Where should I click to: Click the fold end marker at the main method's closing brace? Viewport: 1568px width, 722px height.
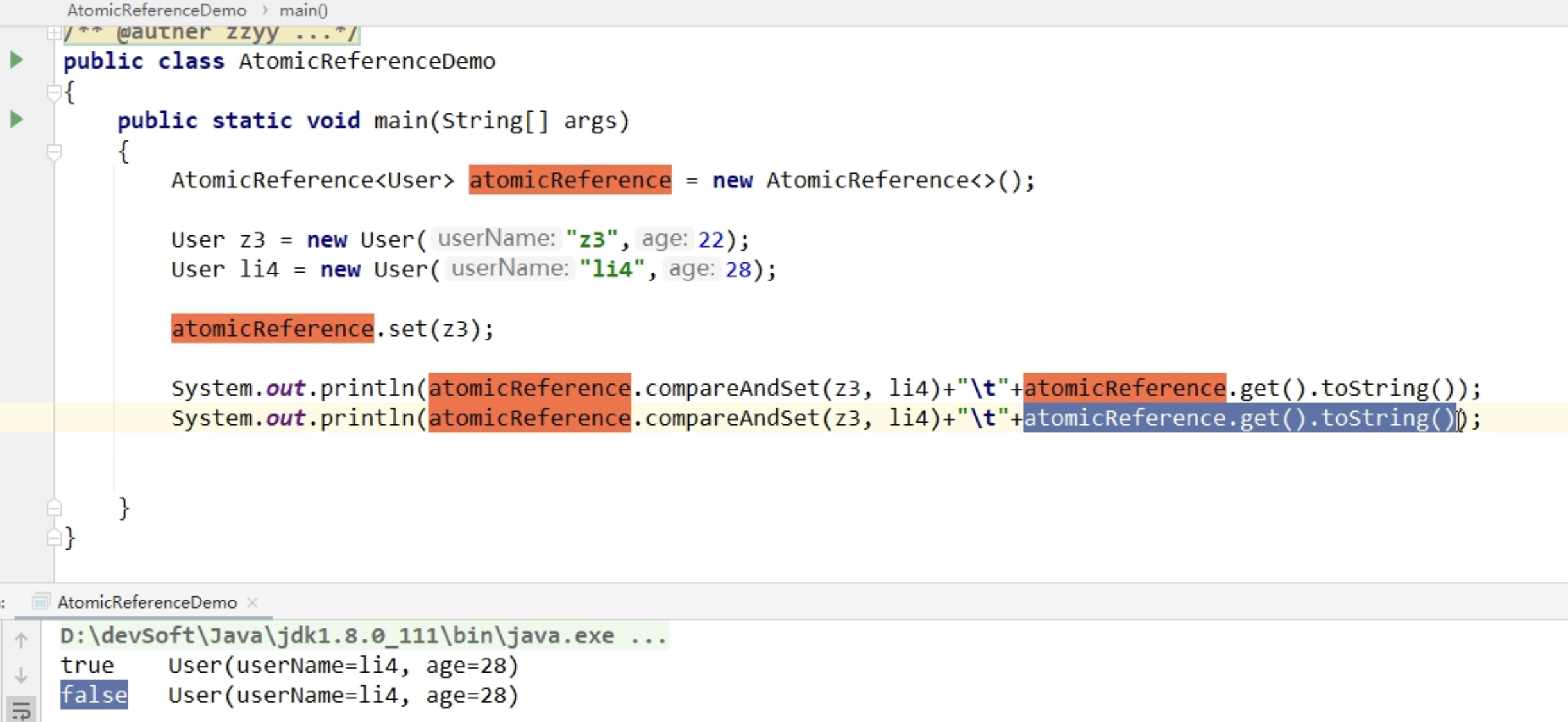pos(54,508)
